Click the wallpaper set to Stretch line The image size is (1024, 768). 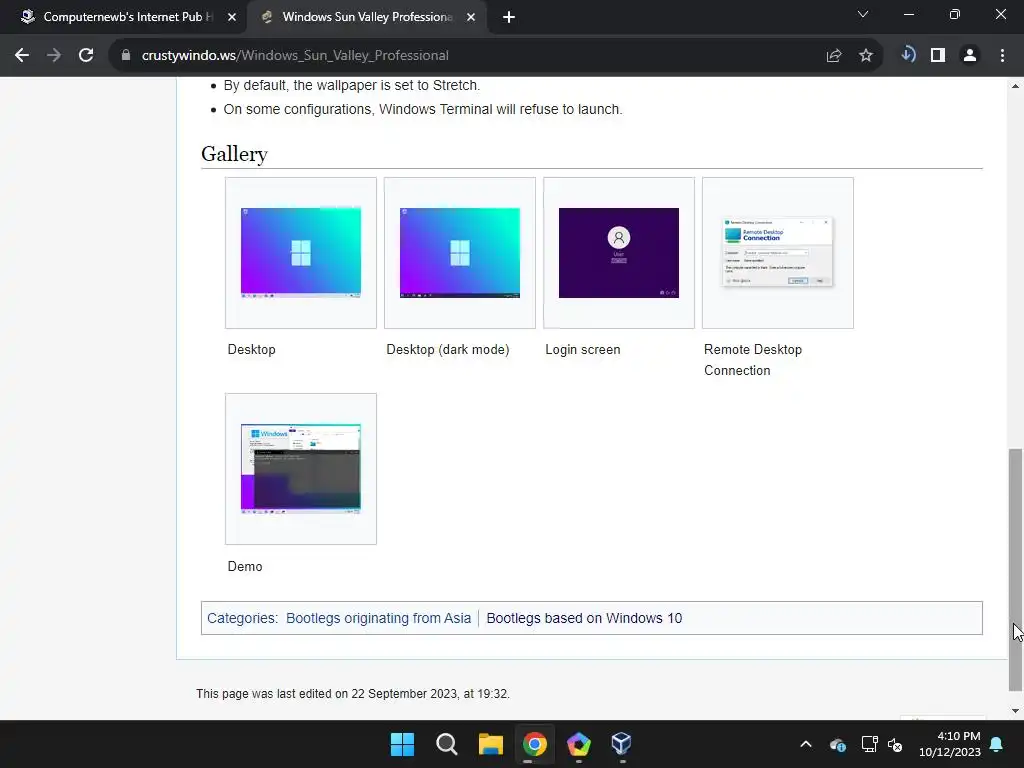coord(351,85)
